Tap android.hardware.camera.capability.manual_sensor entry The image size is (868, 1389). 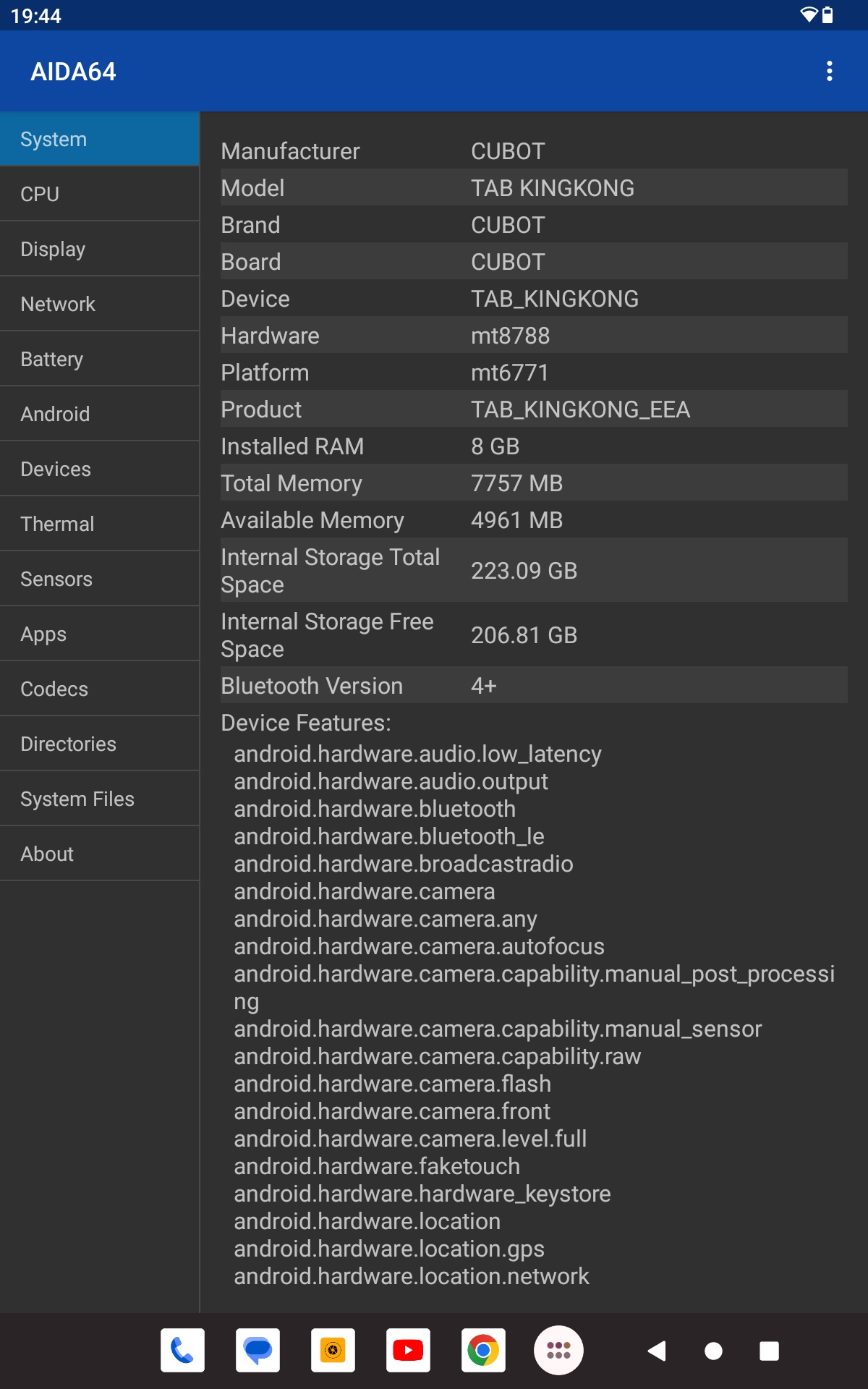tap(498, 1029)
